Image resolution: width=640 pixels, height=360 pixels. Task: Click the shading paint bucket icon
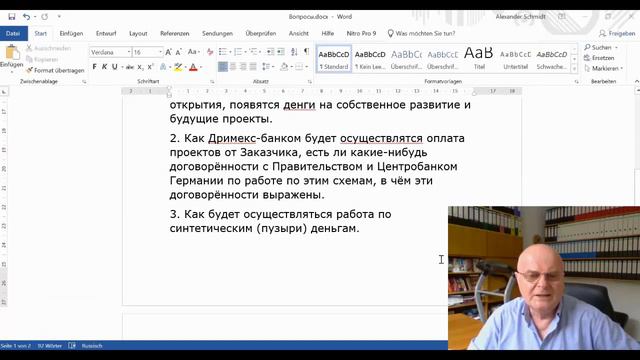pos(284,67)
